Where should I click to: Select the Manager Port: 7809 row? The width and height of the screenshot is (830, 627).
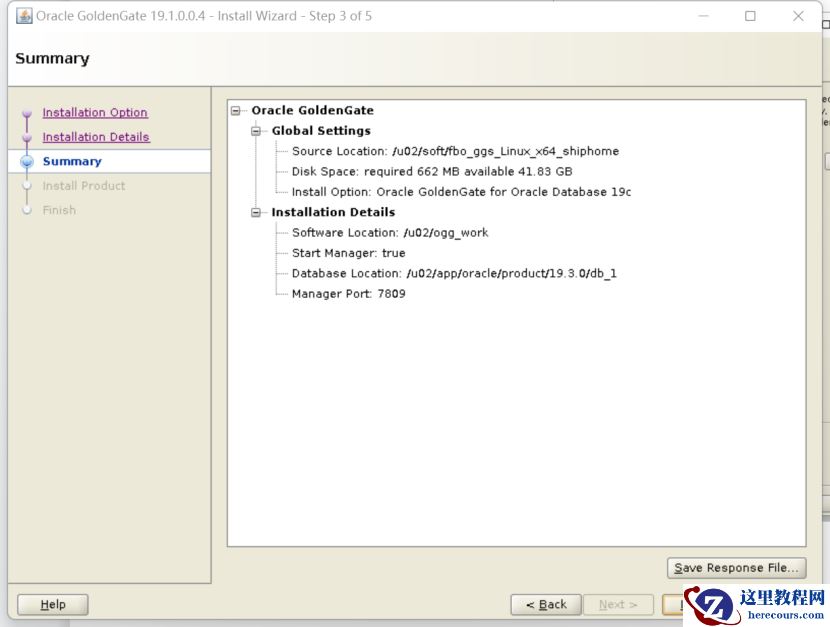[348, 294]
